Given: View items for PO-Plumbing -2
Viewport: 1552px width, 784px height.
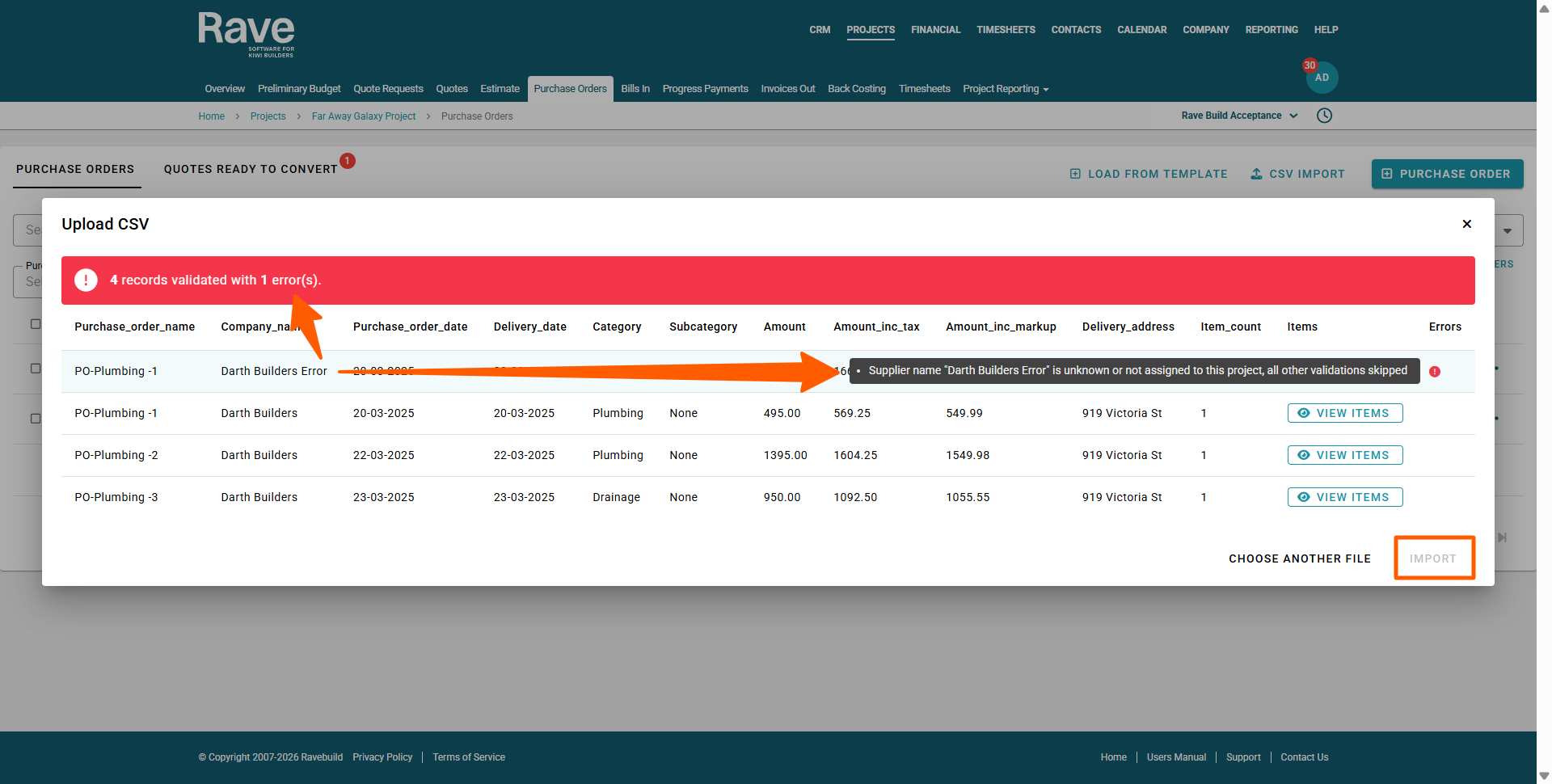Looking at the screenshot, I should click(1344, 455).
